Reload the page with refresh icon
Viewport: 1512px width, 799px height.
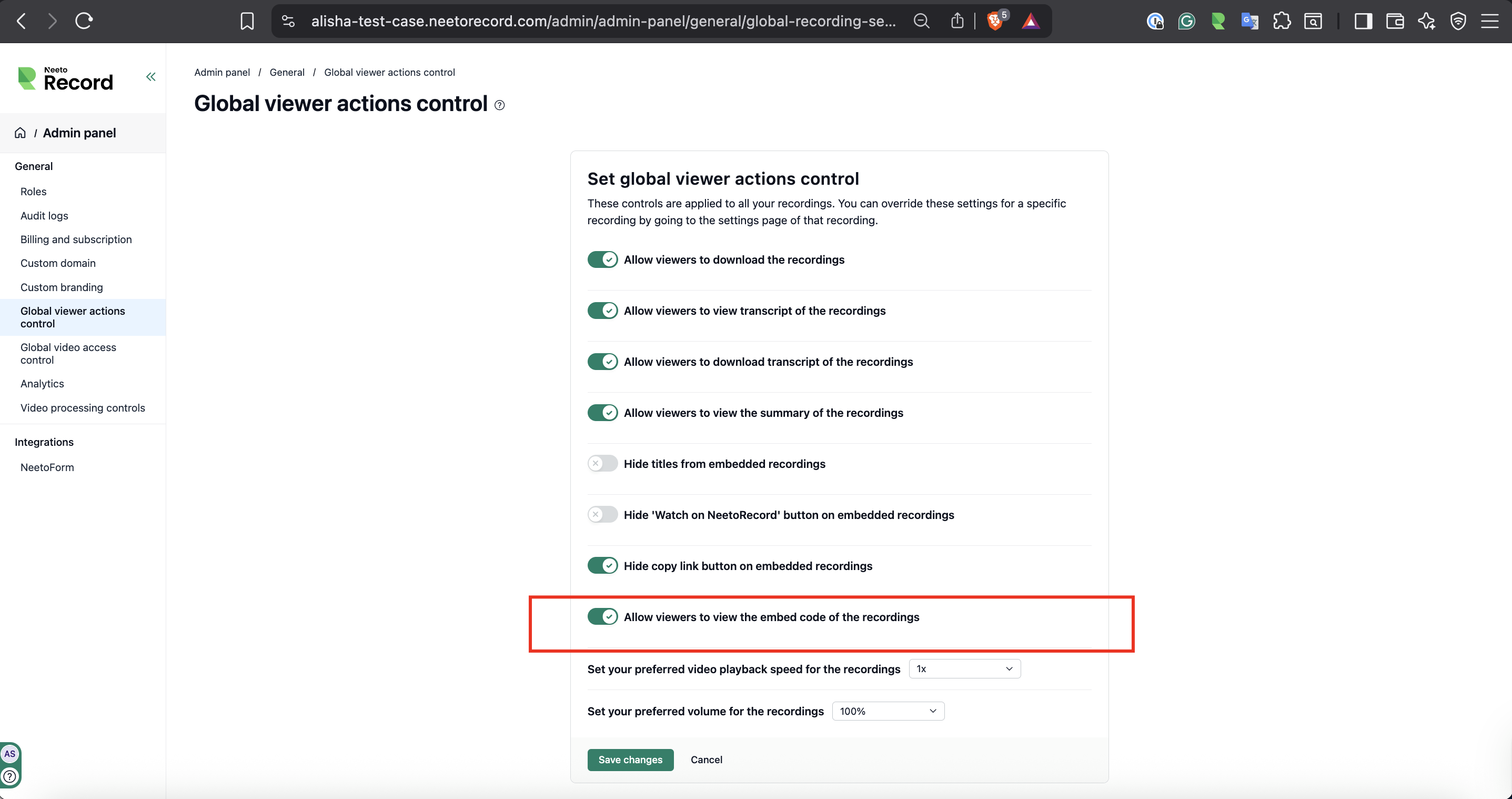pos(84,22)
